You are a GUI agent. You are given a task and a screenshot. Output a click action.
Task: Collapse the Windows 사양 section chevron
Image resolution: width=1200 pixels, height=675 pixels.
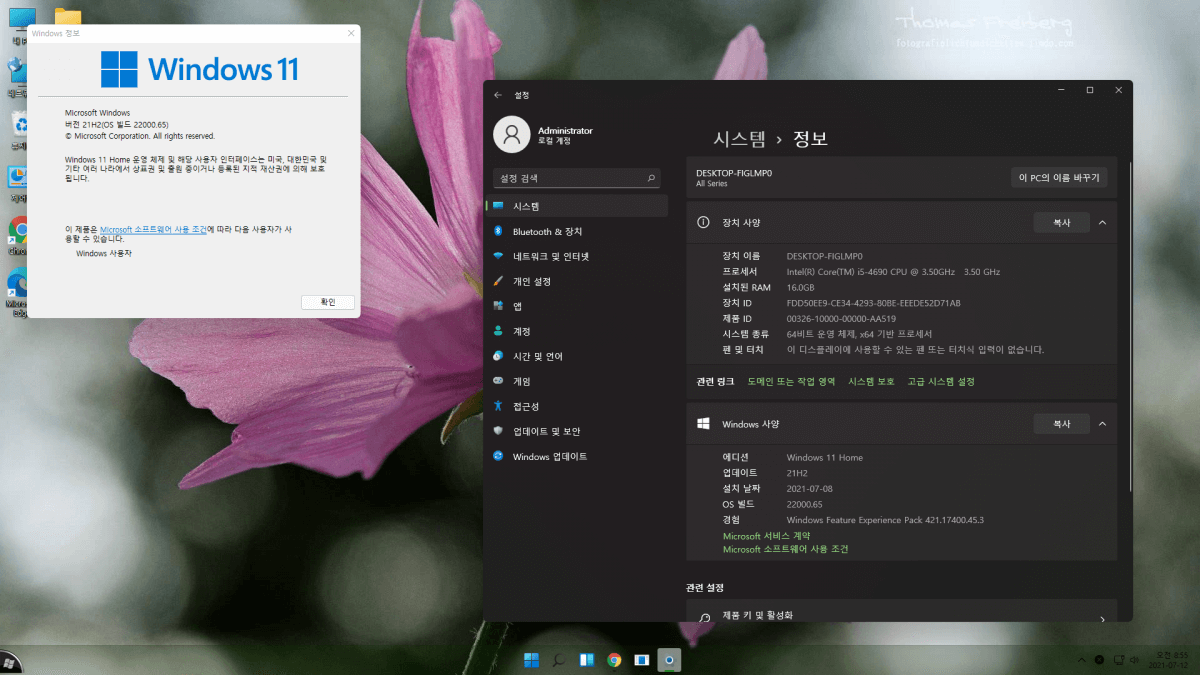[1102, 424]
